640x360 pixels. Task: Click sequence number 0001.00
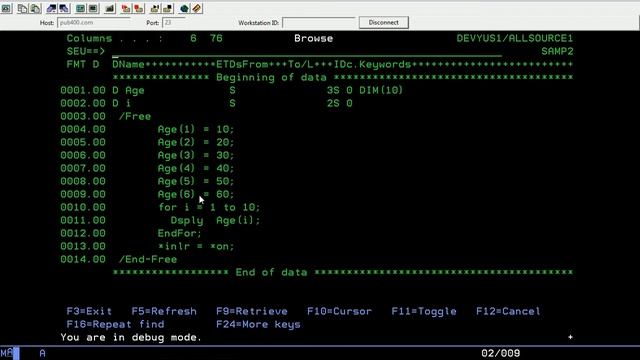click(83, 91)
